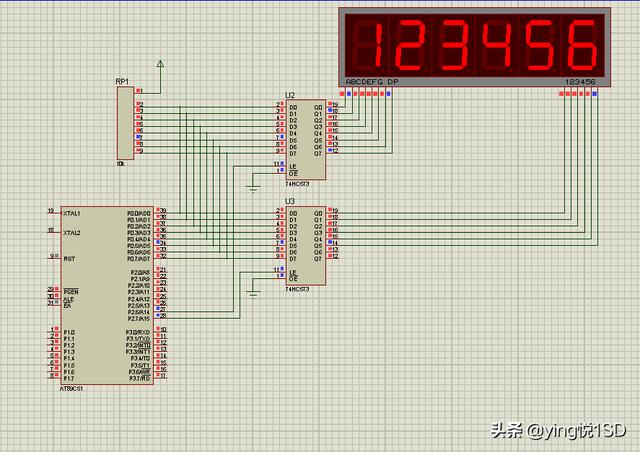640x452 pixels.
Task: Select the U3 74HC573 latch chip
Action: (306, 245)
